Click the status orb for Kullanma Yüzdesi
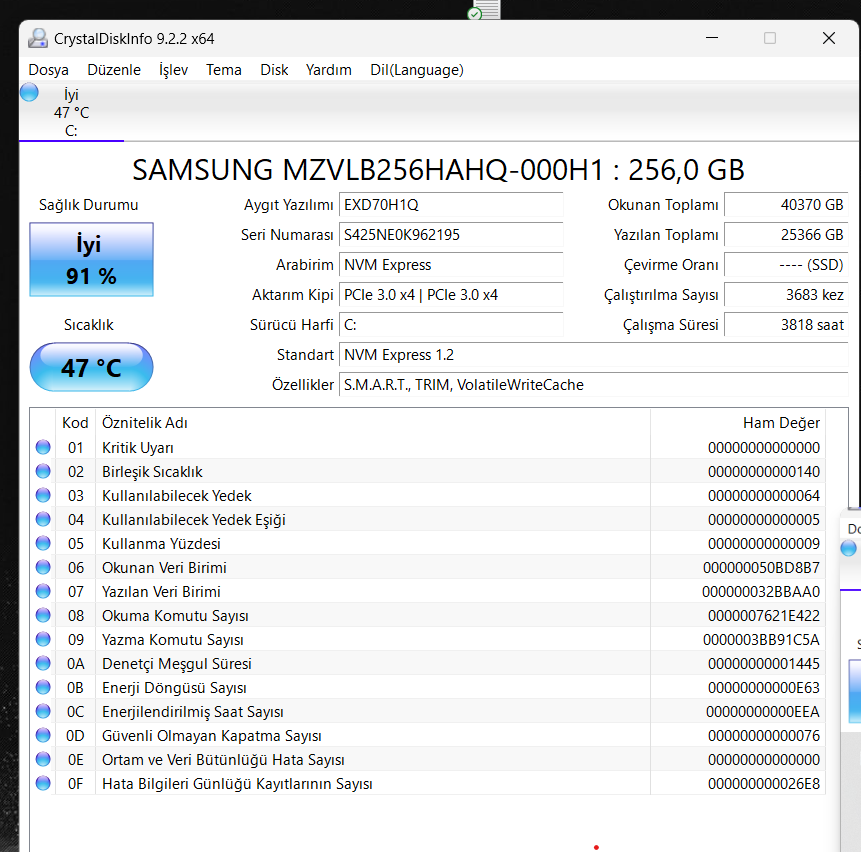 click(43, 543)
